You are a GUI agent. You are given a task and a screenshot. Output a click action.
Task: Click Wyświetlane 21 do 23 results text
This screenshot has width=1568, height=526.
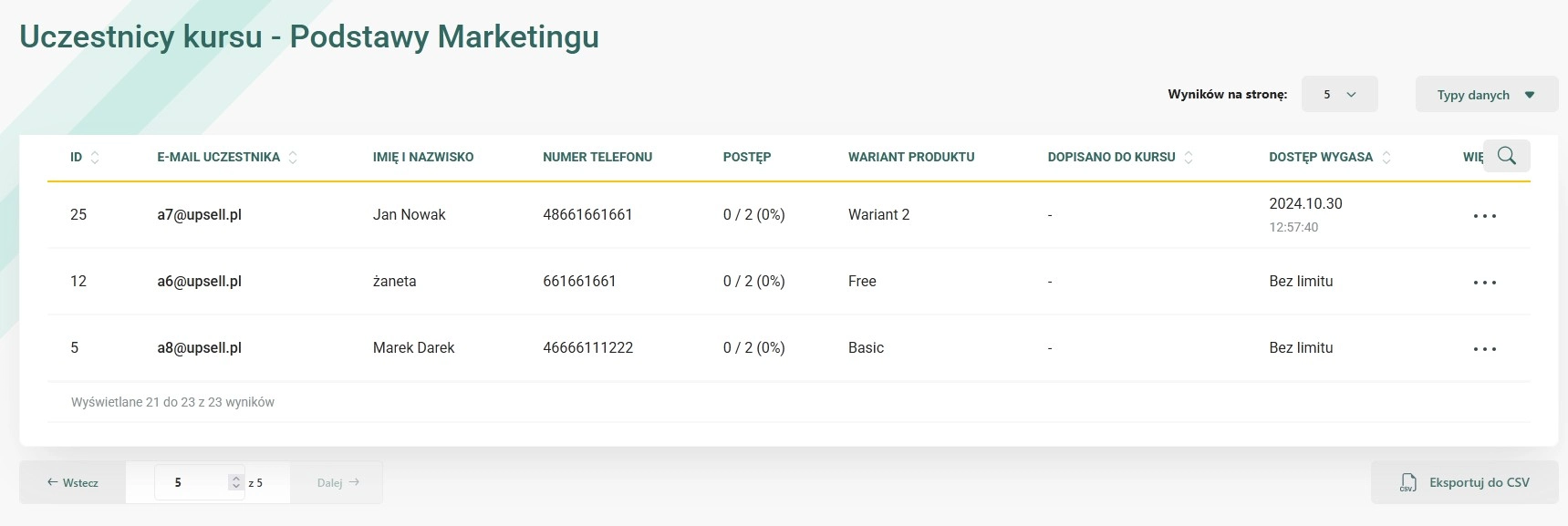point(172,402)
